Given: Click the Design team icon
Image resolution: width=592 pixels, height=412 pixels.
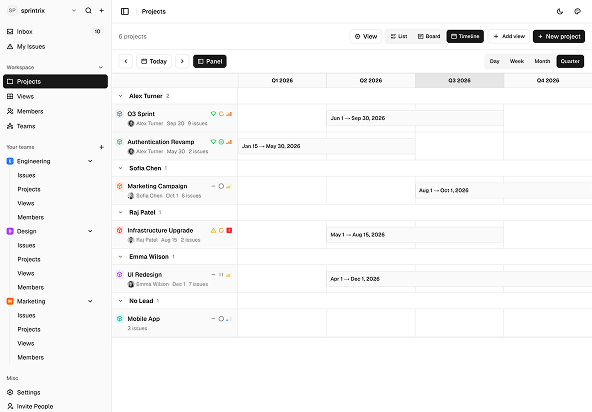Looking at the screenshot, I should click(x=10, y=231).
